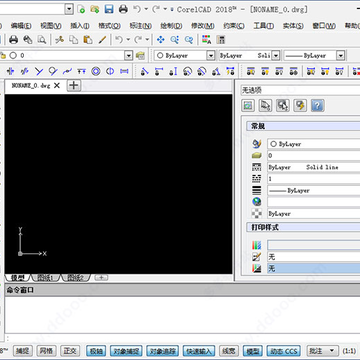Click the print style color bars icon
The width and height of the screenshot is (360, 360).
pyautogui.click(x=257, y=245)
